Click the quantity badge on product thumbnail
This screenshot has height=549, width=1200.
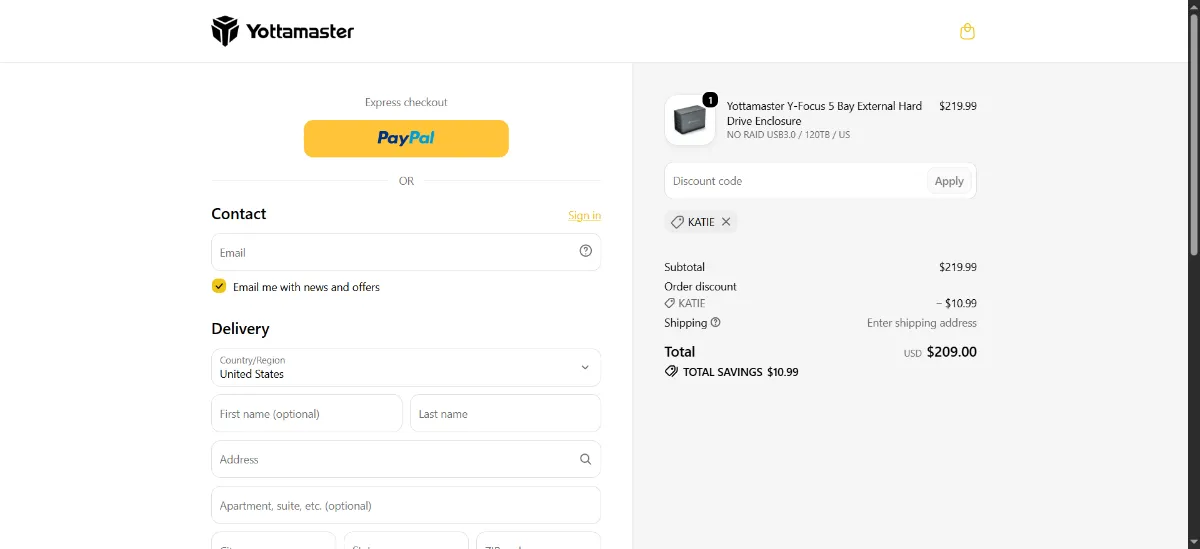pos(710,99)
